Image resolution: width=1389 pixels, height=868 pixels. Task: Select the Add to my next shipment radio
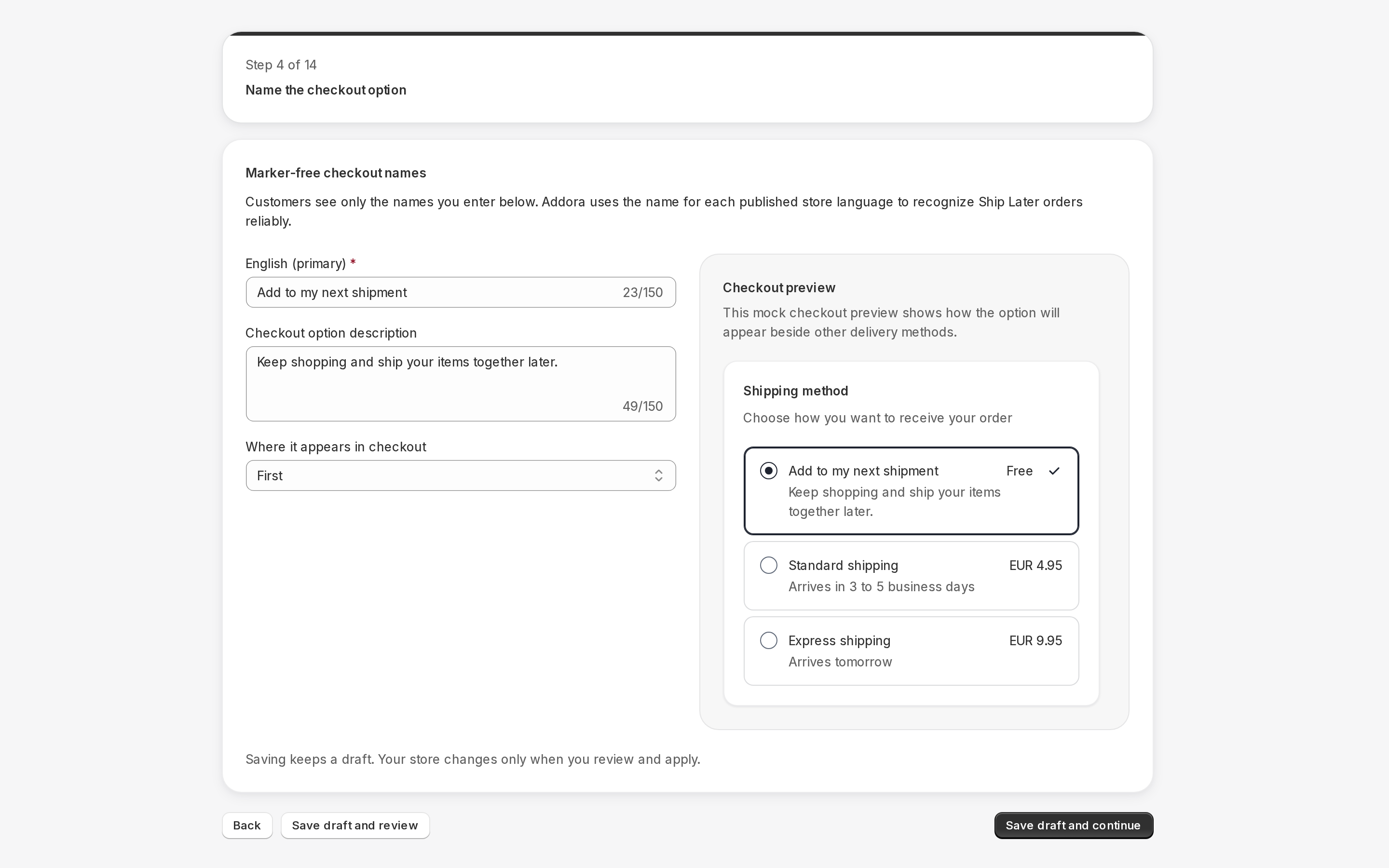[769, 471]
